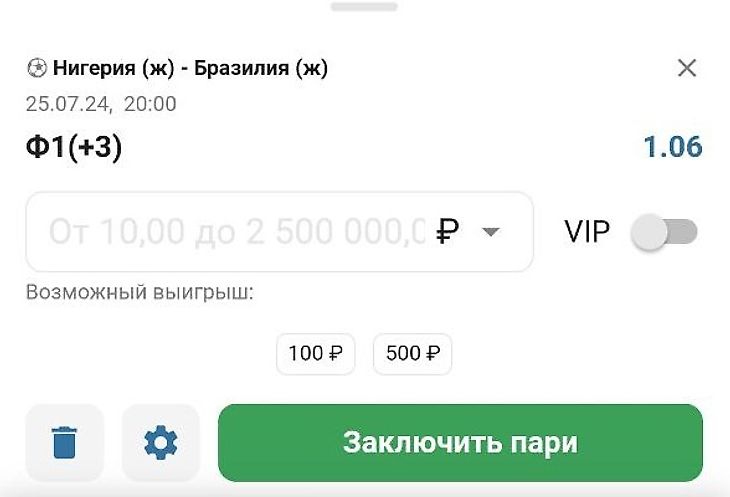Click the soccer ball sport icon

(x=36, y=69)
